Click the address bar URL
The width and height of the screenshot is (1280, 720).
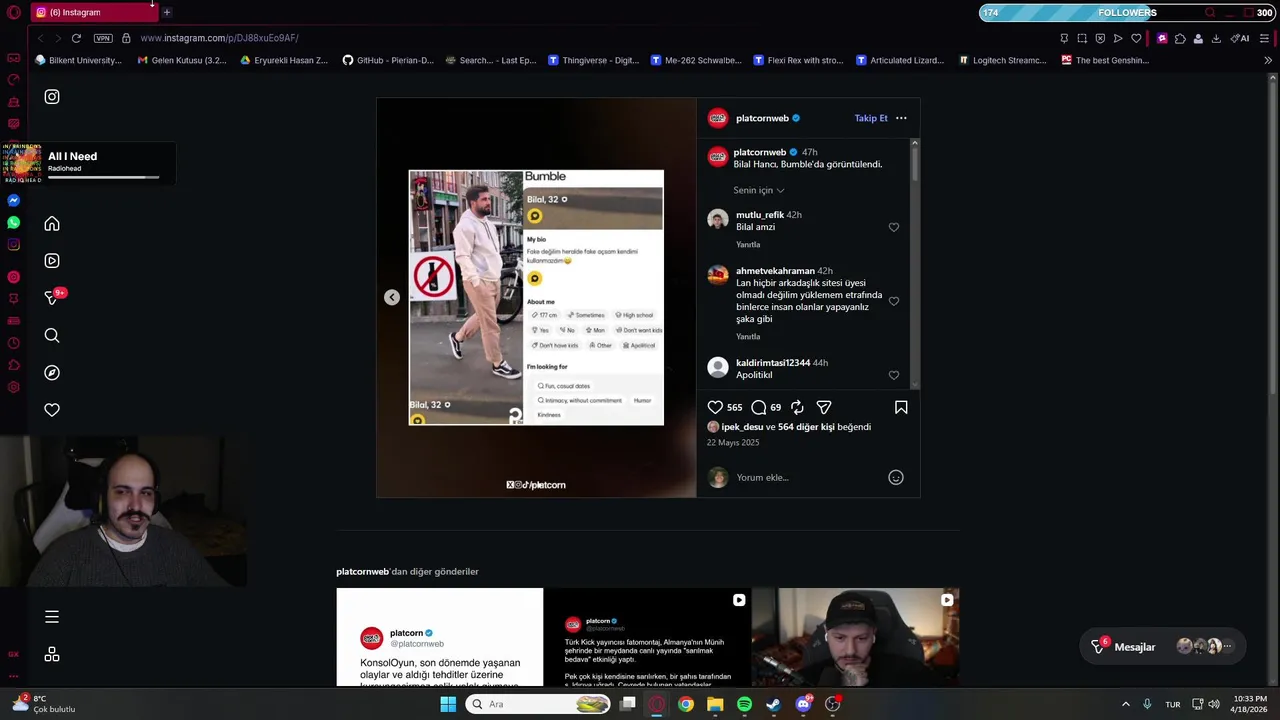pyautogui.click(x=219, y=38)
